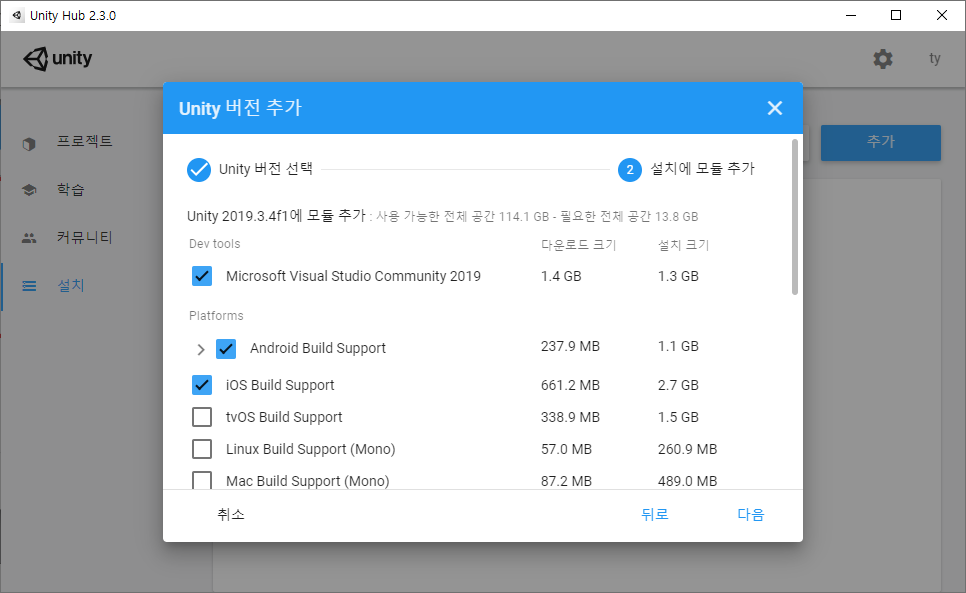Click the module list scrollbar
The width and height of the screenshot is (966, 593).
(795, 217)
